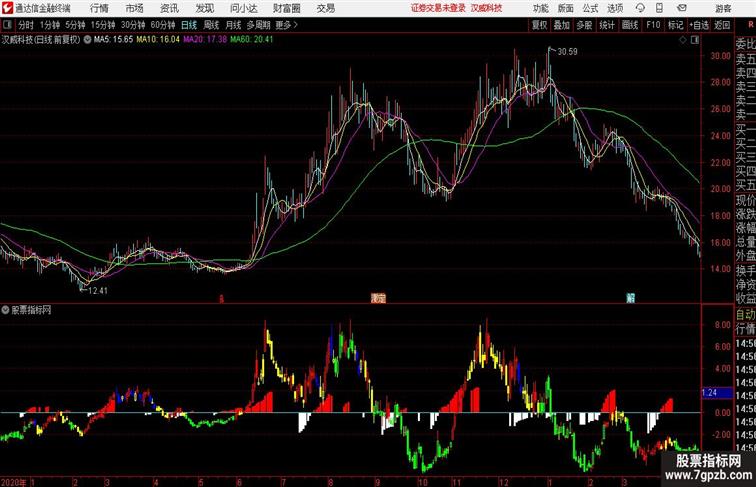Click the round icon beside 股票指标网 indicator
The image size is (756, 487).
click(5, 310)
